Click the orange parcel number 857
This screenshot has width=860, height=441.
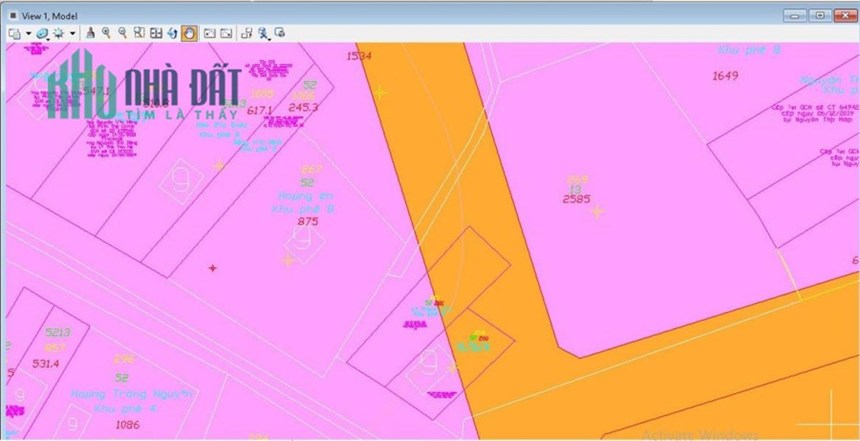tap(55, 348)
